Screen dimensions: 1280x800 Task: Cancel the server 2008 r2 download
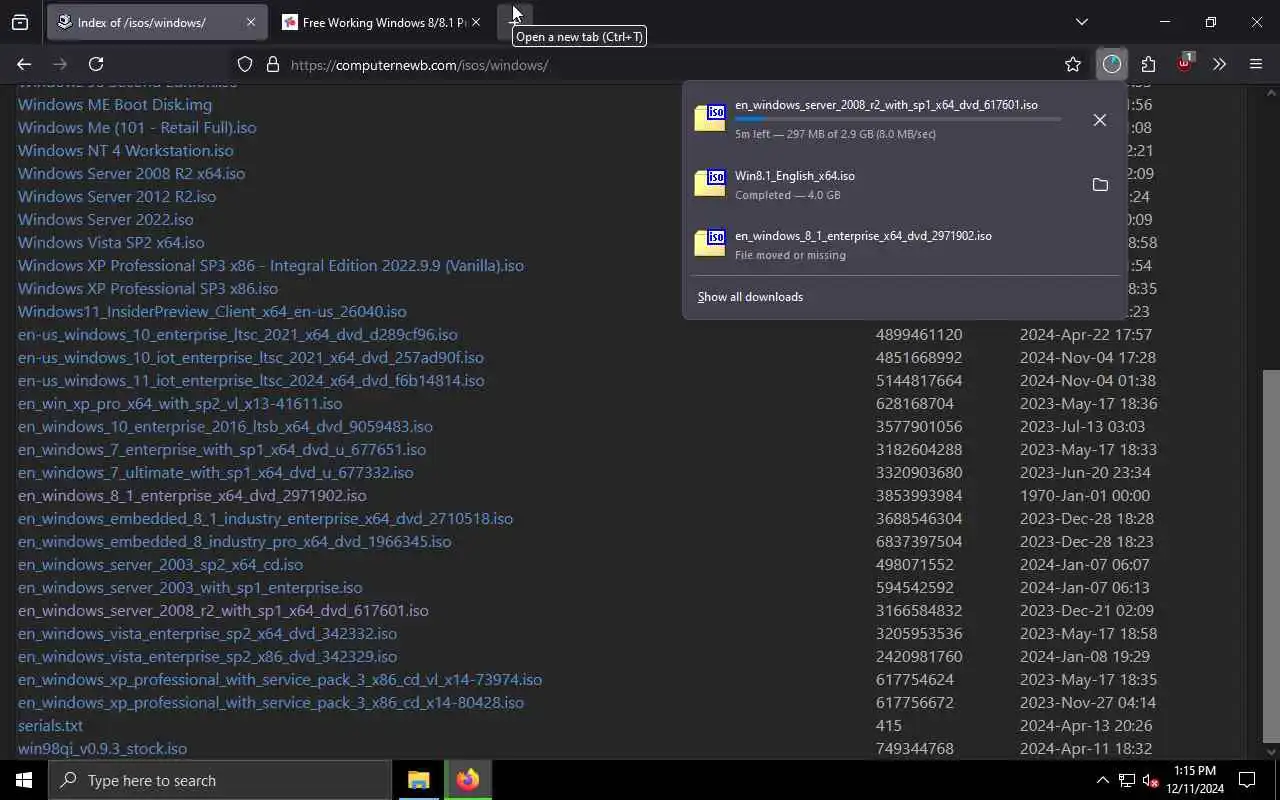[1100, 120]
